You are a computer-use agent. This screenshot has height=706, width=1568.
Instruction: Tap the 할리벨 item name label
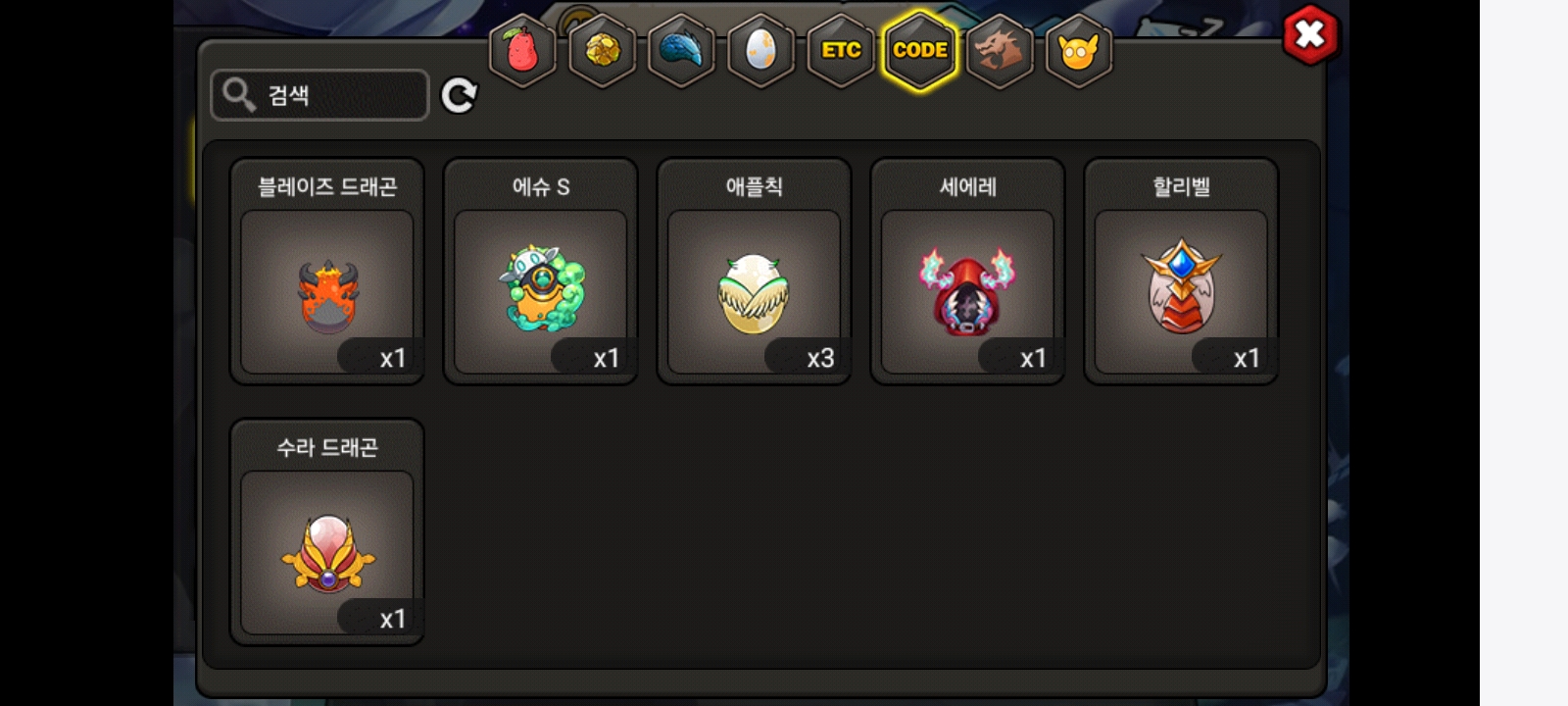point(1181,186)
